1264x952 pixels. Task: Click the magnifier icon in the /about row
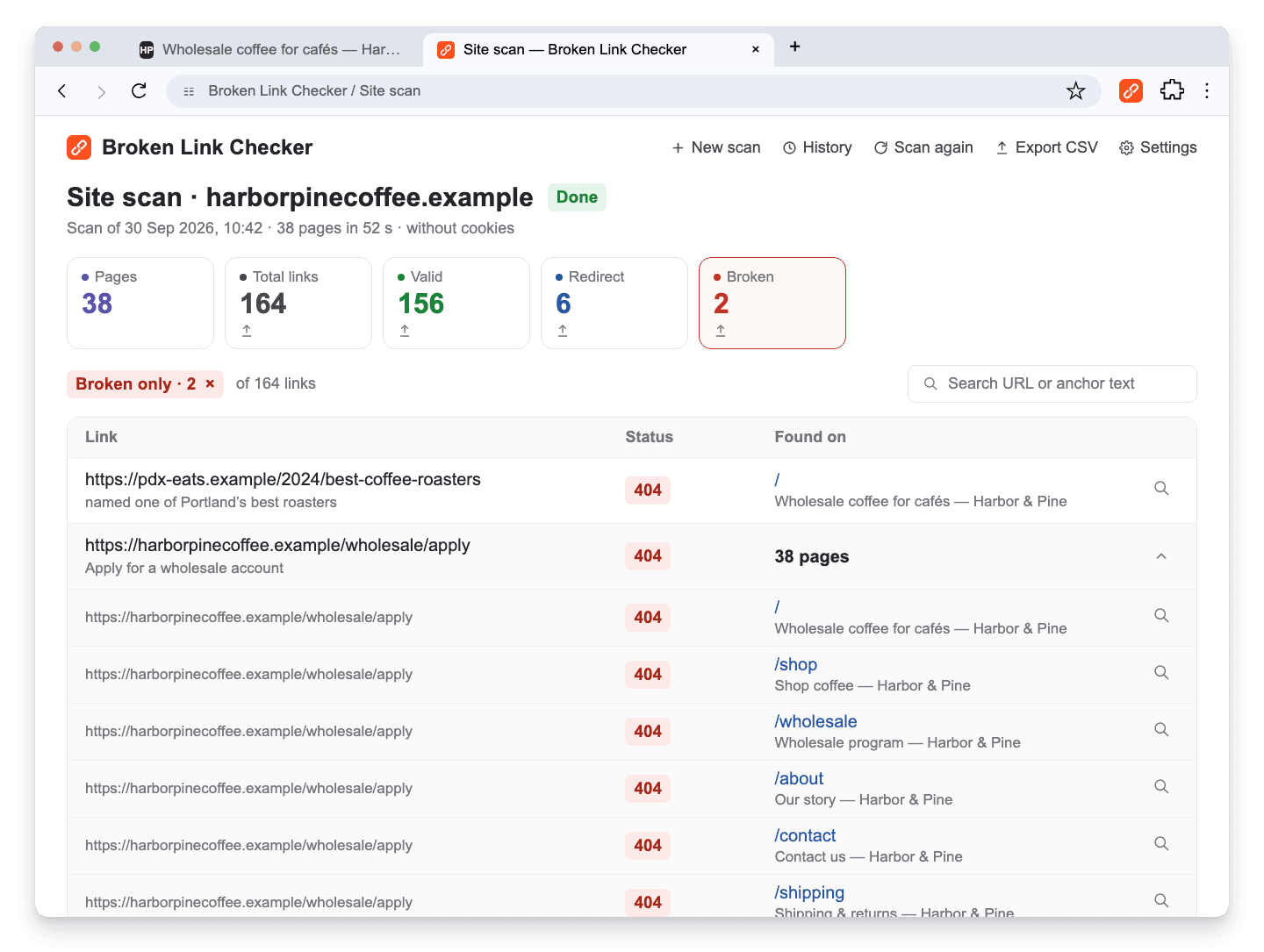point(1161,787)
